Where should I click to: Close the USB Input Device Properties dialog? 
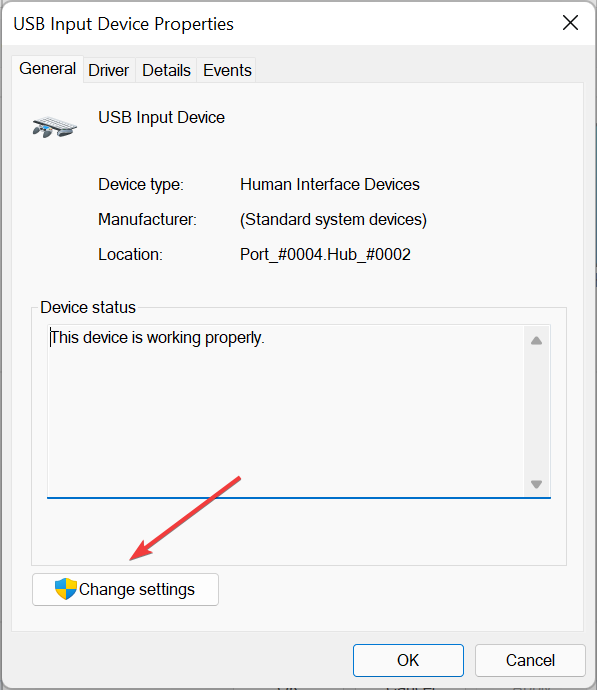tap(570, 22)
